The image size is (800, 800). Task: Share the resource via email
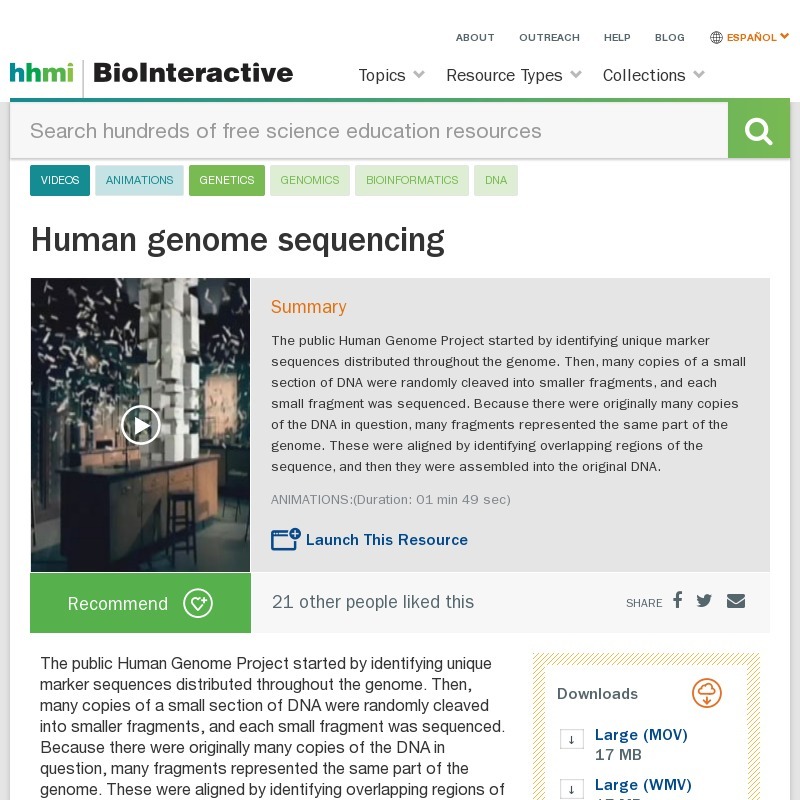point(736,601)
